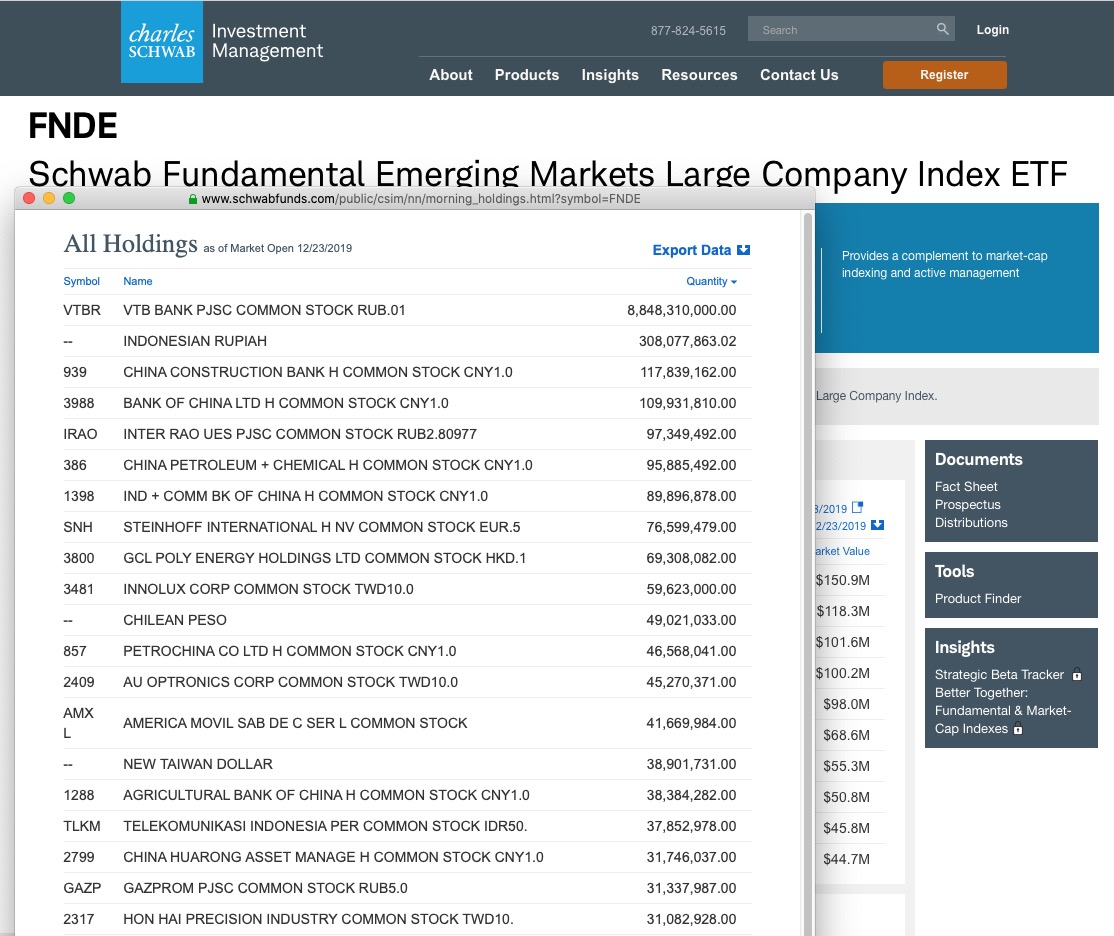Open the Product Finder tool
The width and height of the screenshot is (1114, 936).
point(978,598)
